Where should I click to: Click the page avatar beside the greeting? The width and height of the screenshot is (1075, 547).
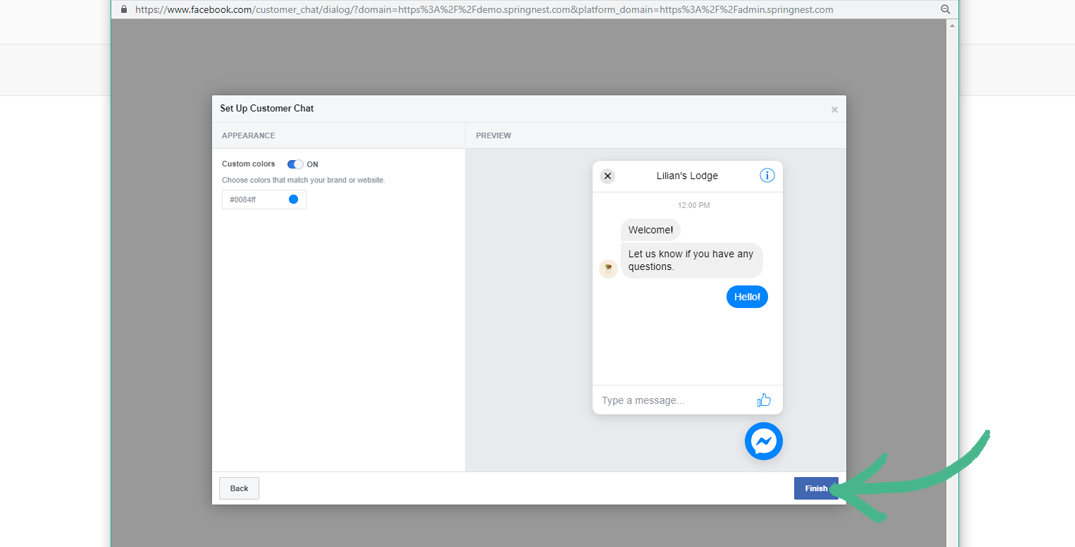(608, 268)
